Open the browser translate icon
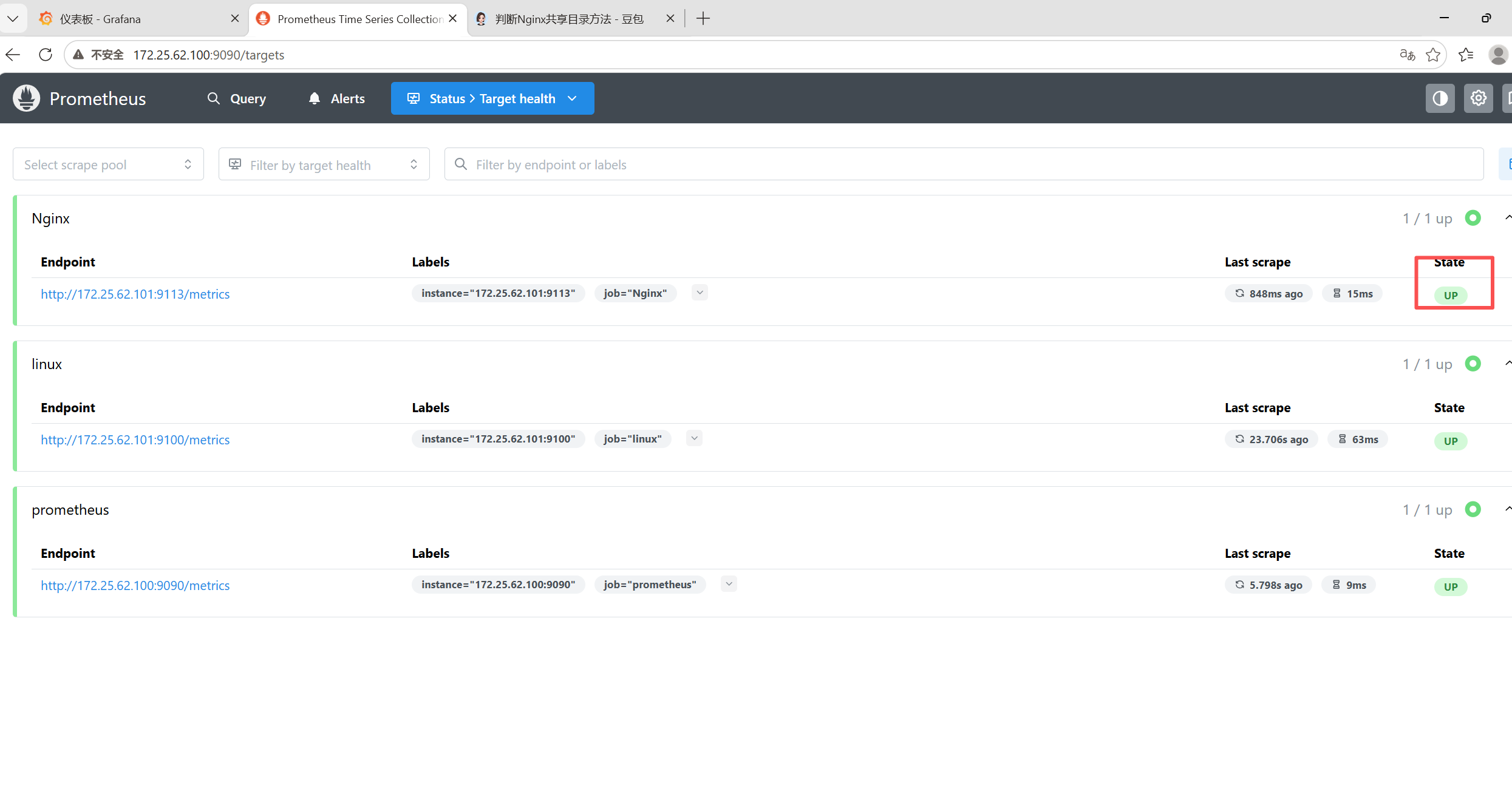Viewport: 1512px width, 794px height. 1407,55
